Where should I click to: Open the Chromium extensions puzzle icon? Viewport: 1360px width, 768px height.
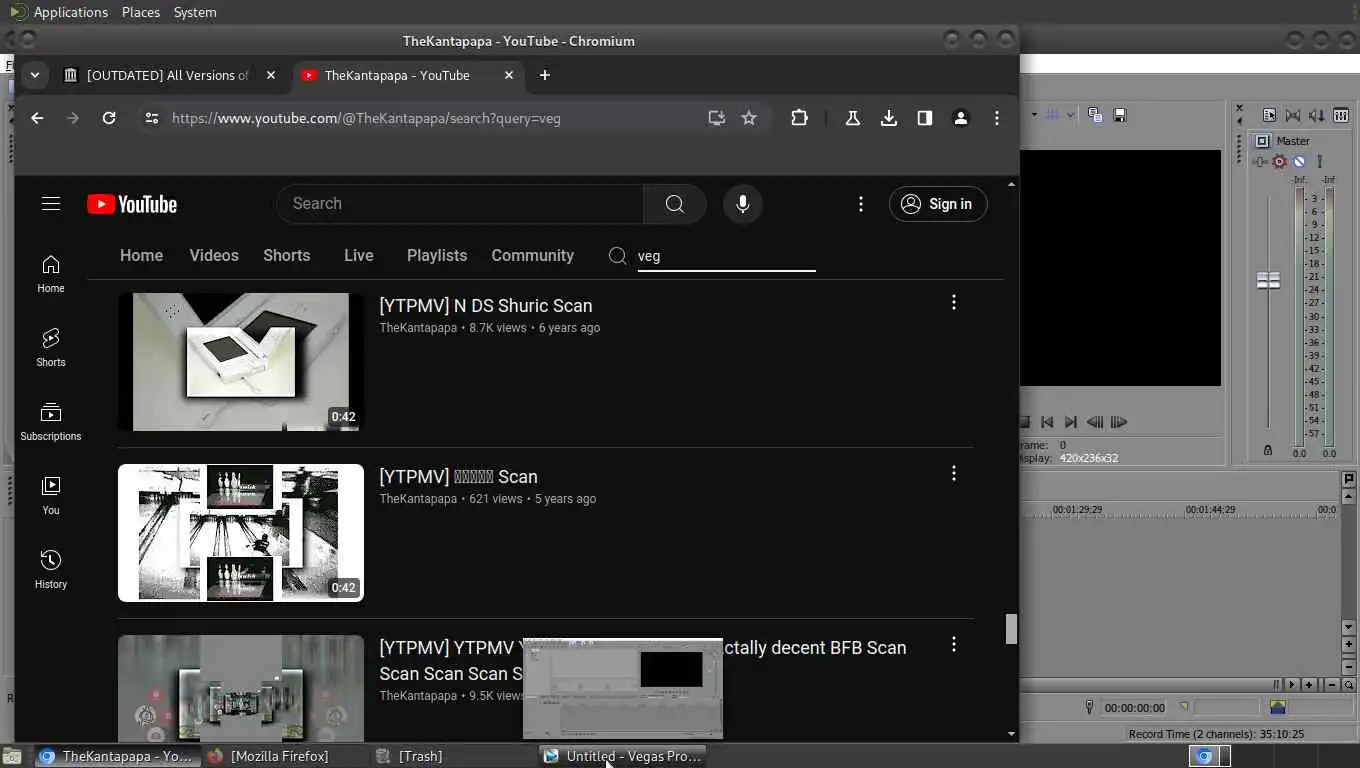799,118
